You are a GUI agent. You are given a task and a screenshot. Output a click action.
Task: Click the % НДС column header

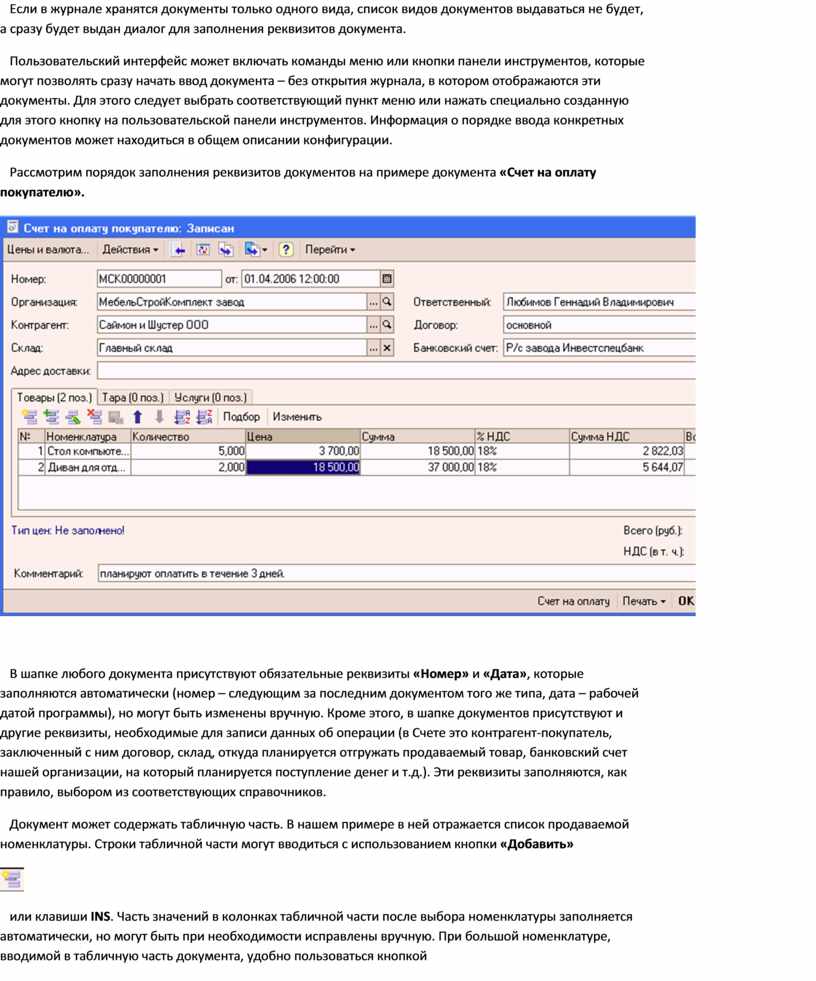tap(522, 437)
